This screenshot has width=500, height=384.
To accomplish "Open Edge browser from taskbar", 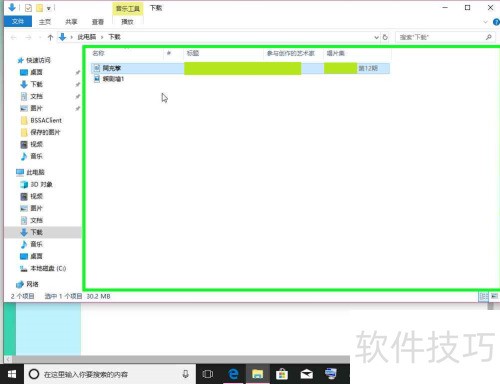I will coord(233,374).
